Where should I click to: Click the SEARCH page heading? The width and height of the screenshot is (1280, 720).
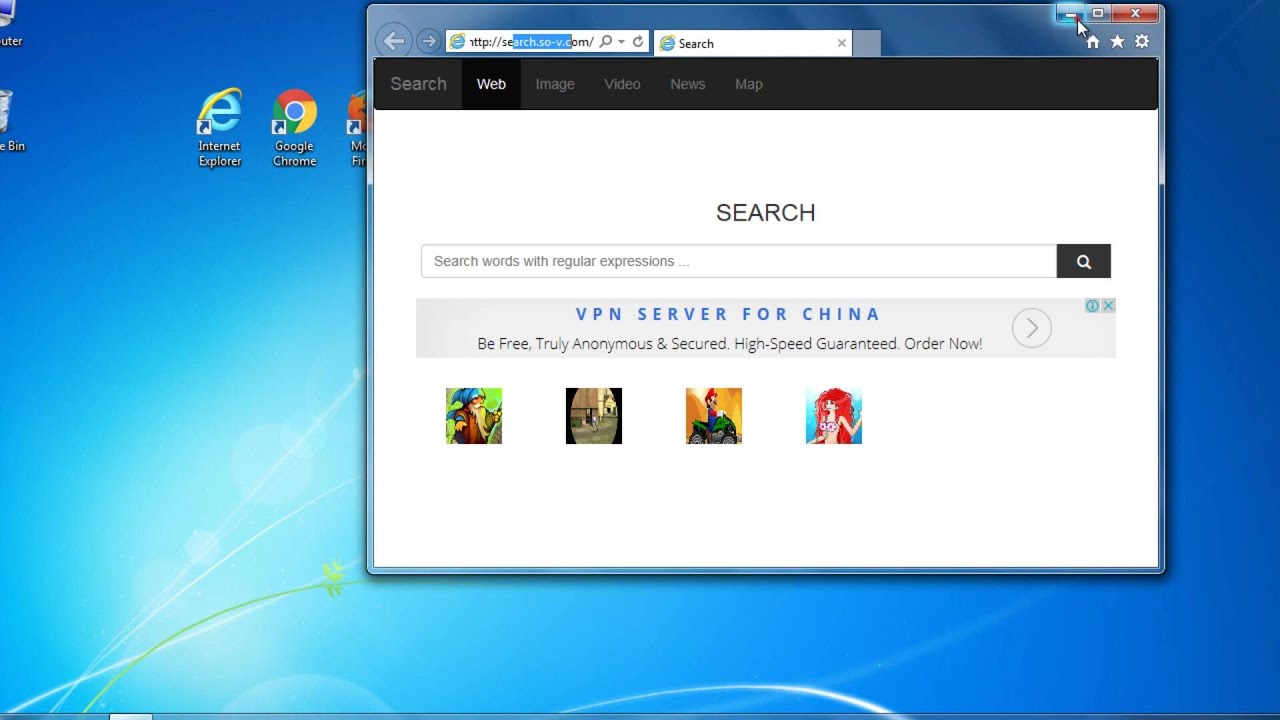point(766,213)
